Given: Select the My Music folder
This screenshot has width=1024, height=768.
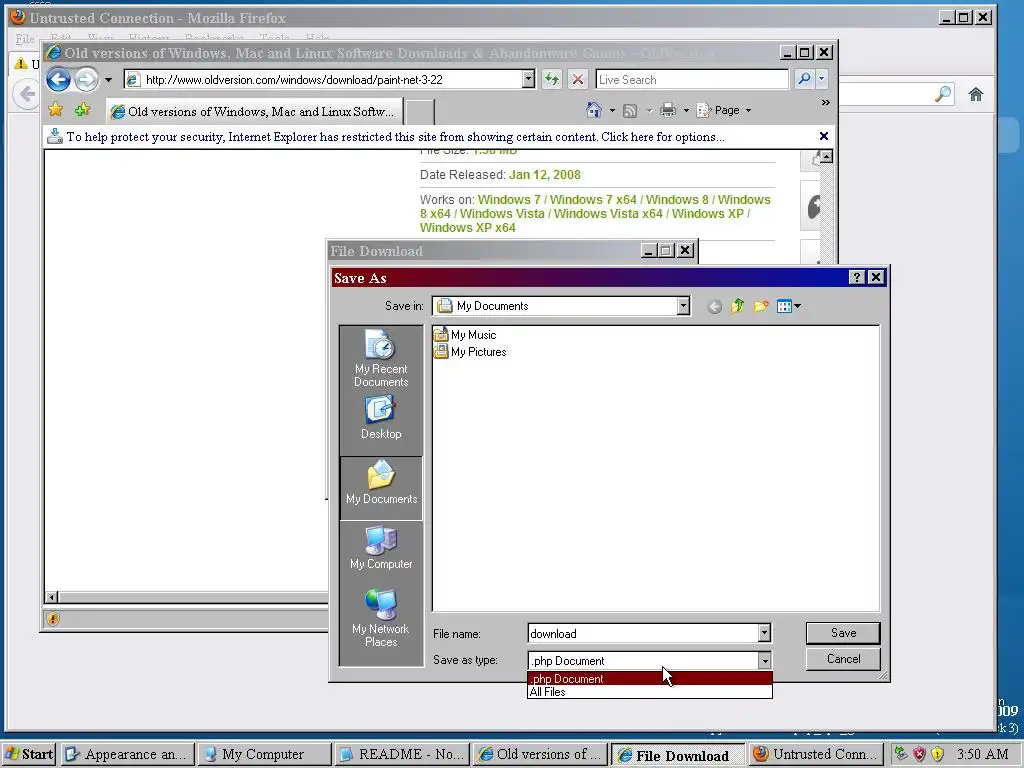Looking at the screenshot, I should [465, 335].
